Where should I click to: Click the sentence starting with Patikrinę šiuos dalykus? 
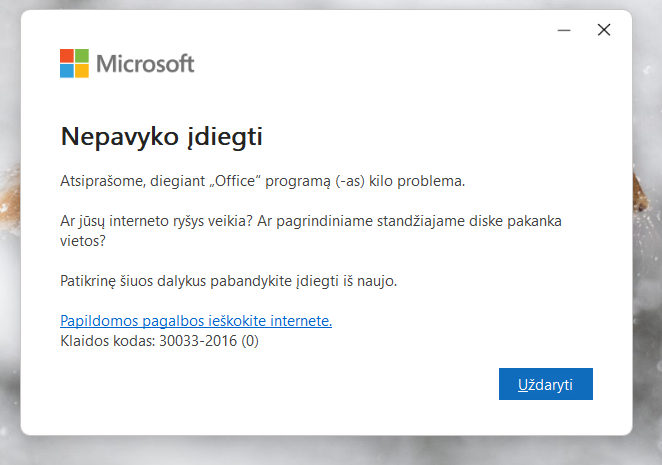coord(228,281)
